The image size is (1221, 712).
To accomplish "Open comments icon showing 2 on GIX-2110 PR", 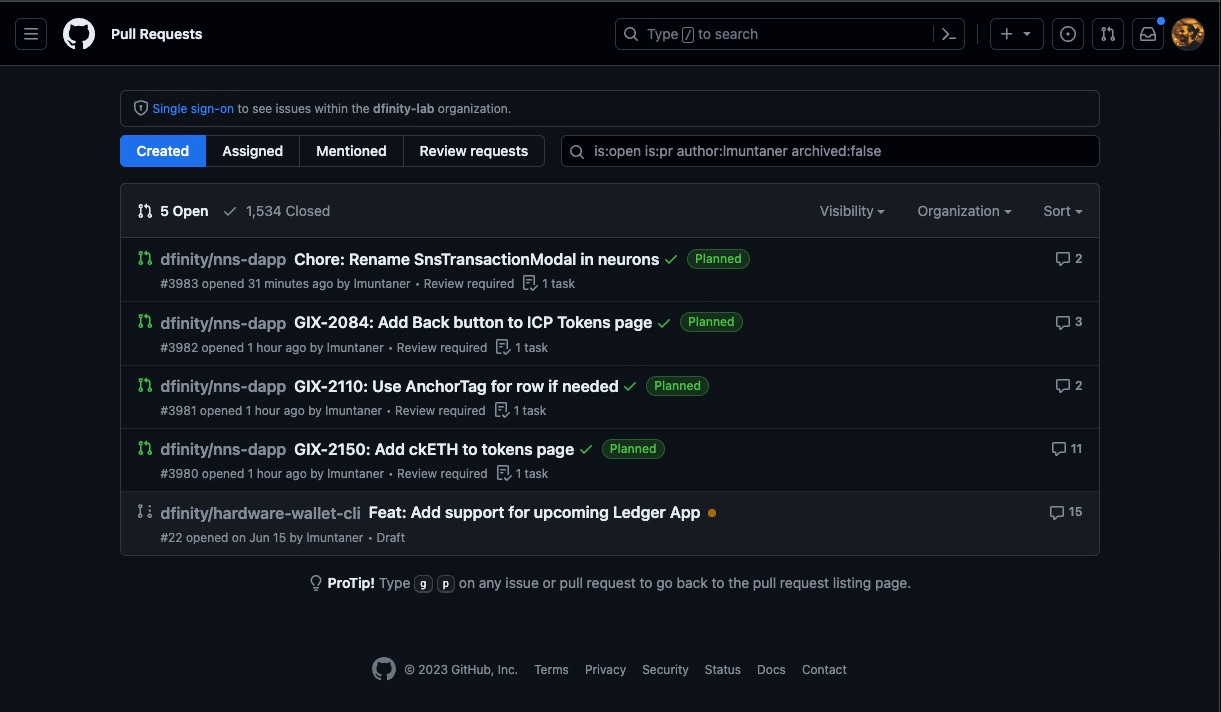I will point(1069,385).
